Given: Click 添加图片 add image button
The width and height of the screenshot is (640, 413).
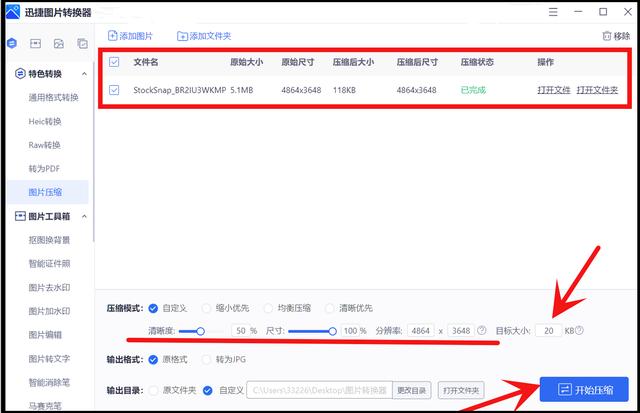Looking at the screenshot, I should coord(130,36).
